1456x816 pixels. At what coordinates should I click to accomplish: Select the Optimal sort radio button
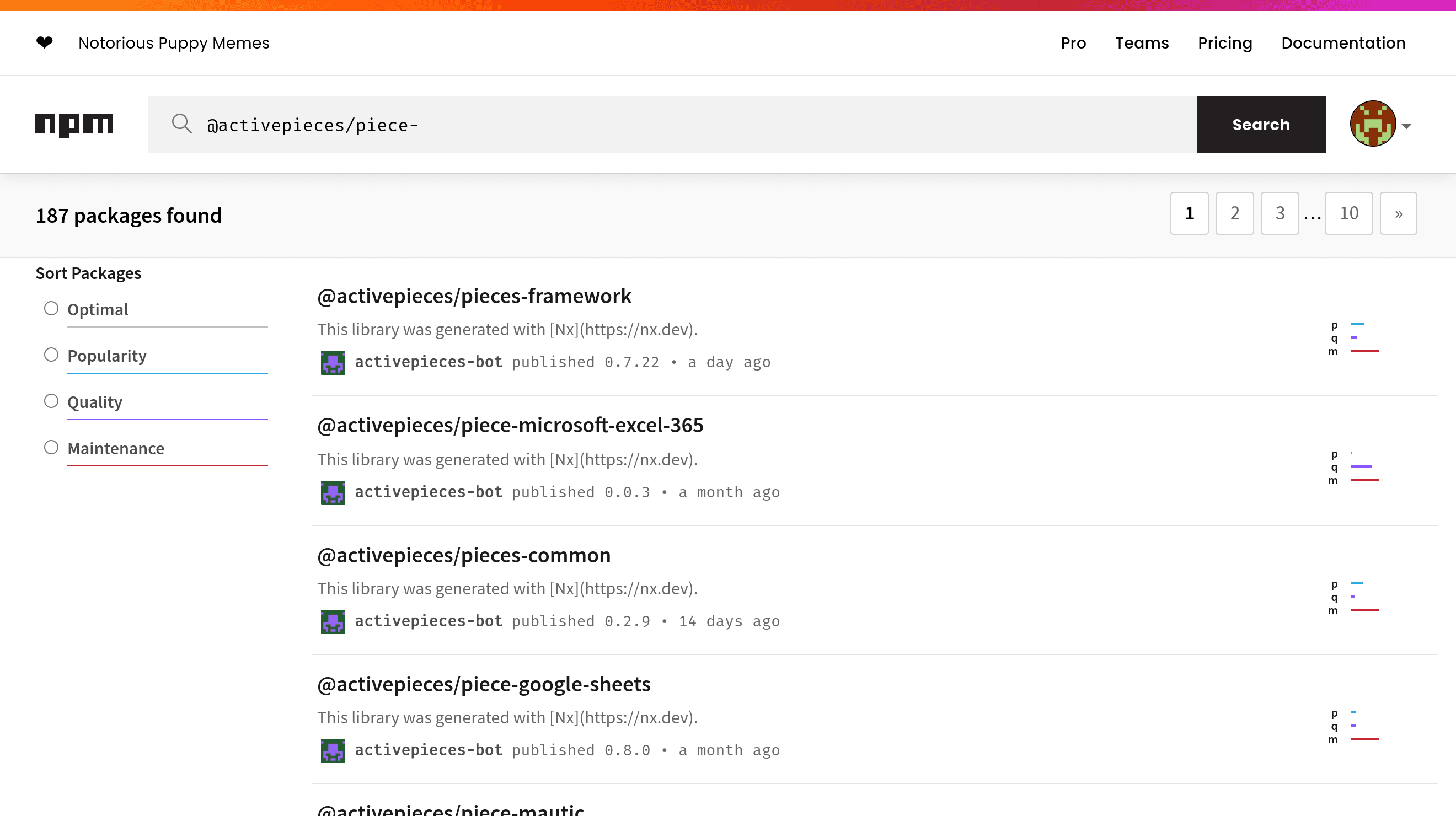pyautogui.click(x=51, y=309)
